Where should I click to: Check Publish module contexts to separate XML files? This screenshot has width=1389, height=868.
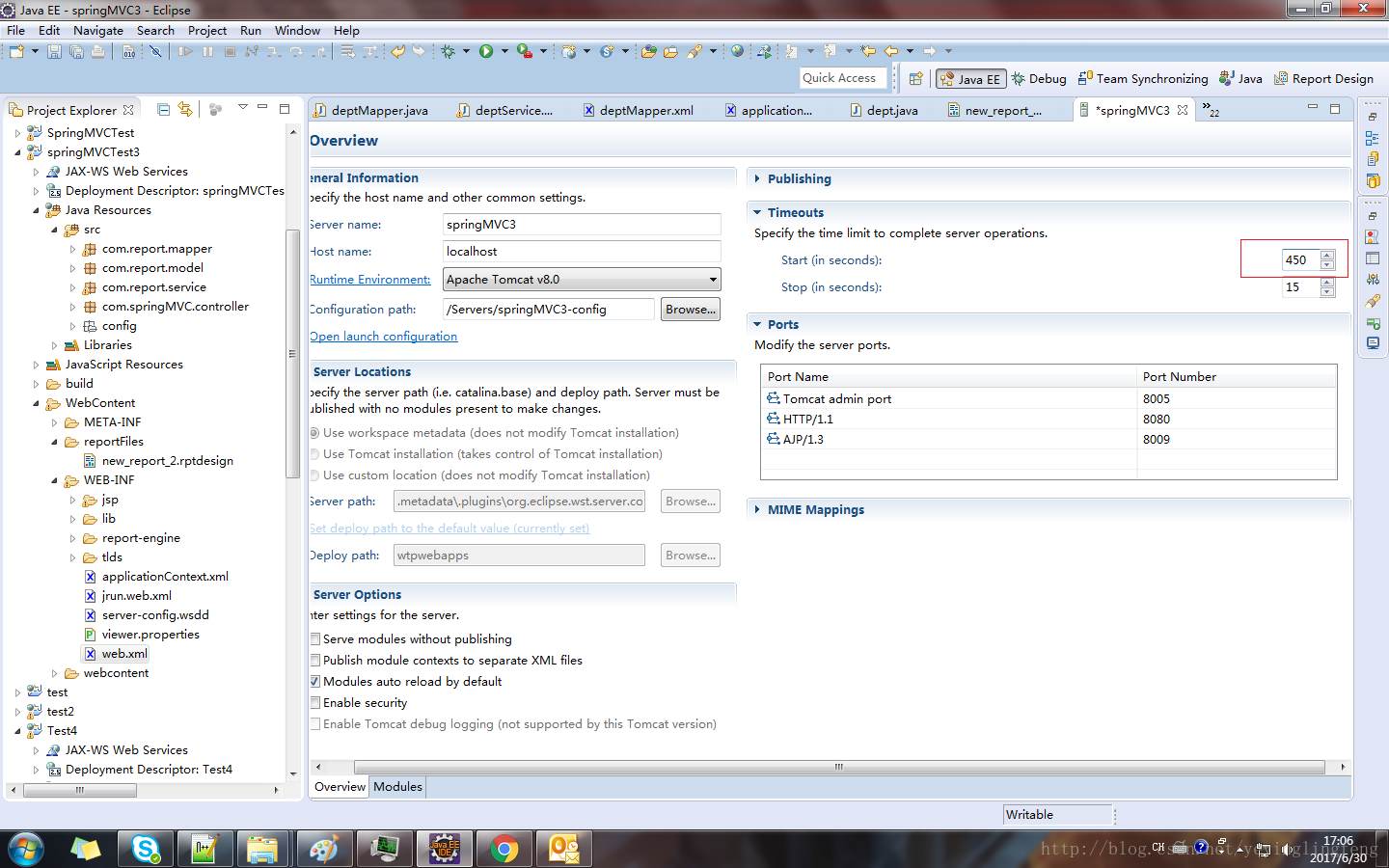(x=315, y=661)
